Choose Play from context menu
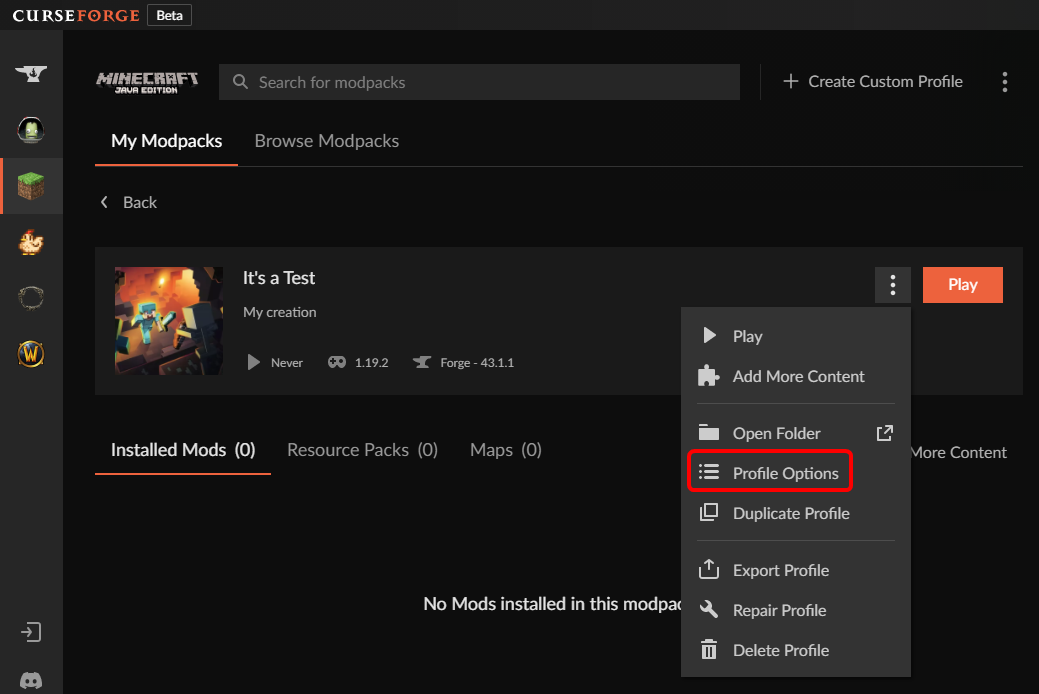Screen dimensions: 1039x694 coord(796,336)
